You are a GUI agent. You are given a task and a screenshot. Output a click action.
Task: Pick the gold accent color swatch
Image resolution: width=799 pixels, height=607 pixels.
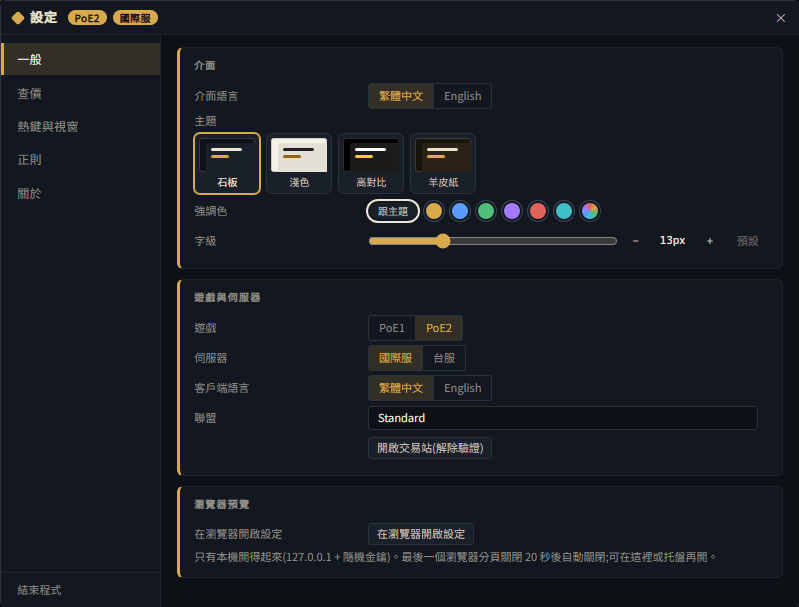tap(434, 211)
